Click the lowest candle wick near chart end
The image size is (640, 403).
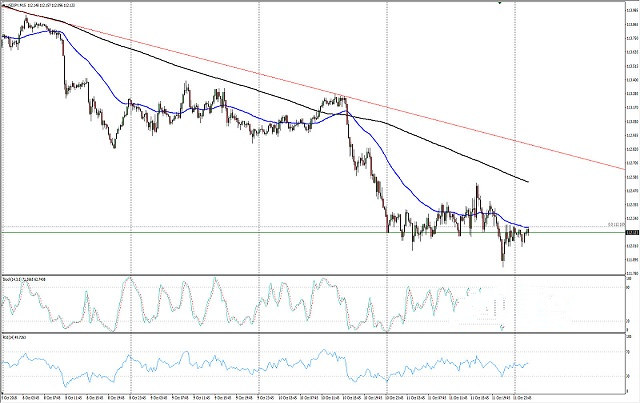pos(503,263)
